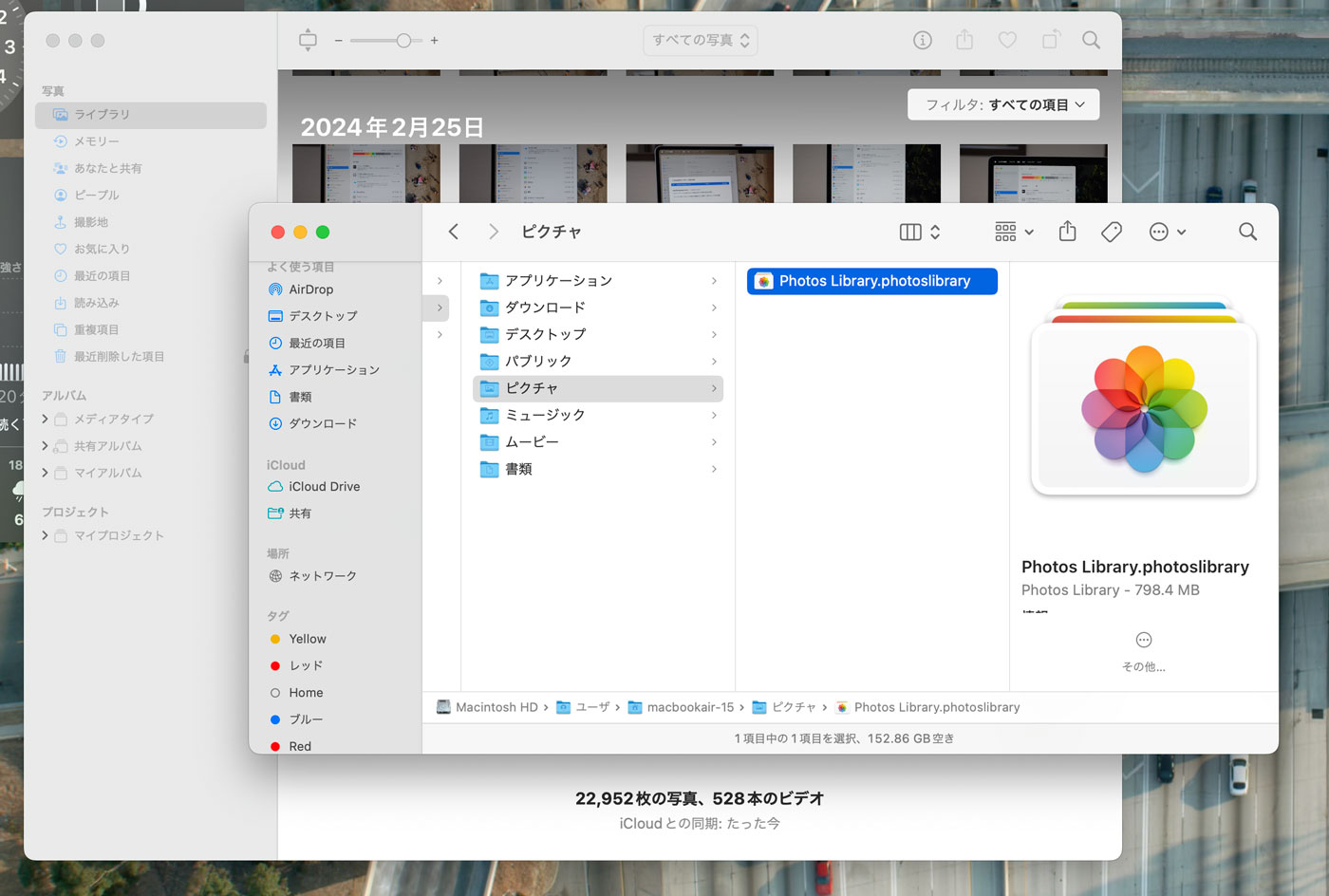Click ピクチャ in Finder path bar
Screen dimensions: 1329x896
(x=784, y=707)
